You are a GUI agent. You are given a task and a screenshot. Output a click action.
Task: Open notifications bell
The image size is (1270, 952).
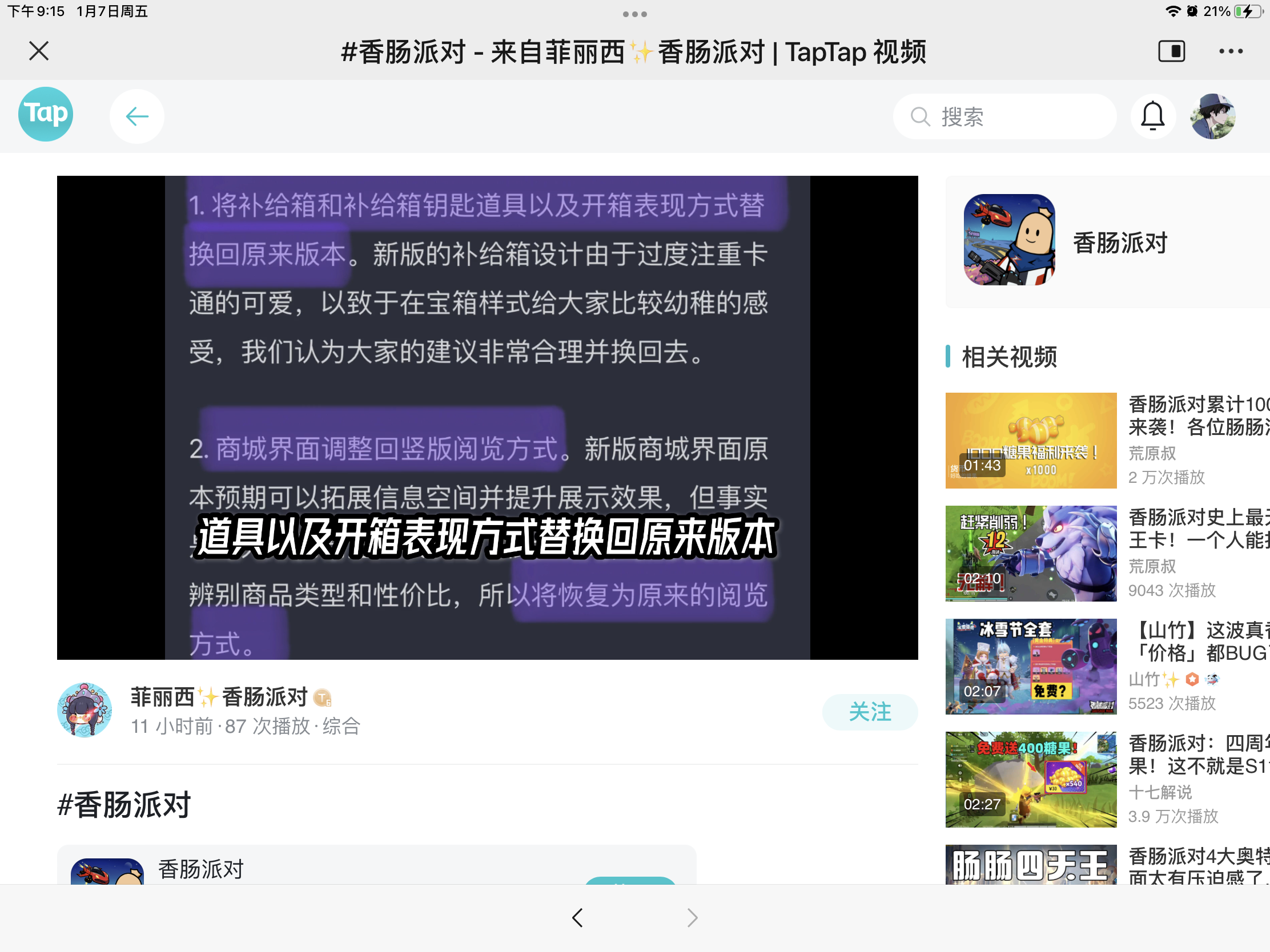pos(1152,116)
